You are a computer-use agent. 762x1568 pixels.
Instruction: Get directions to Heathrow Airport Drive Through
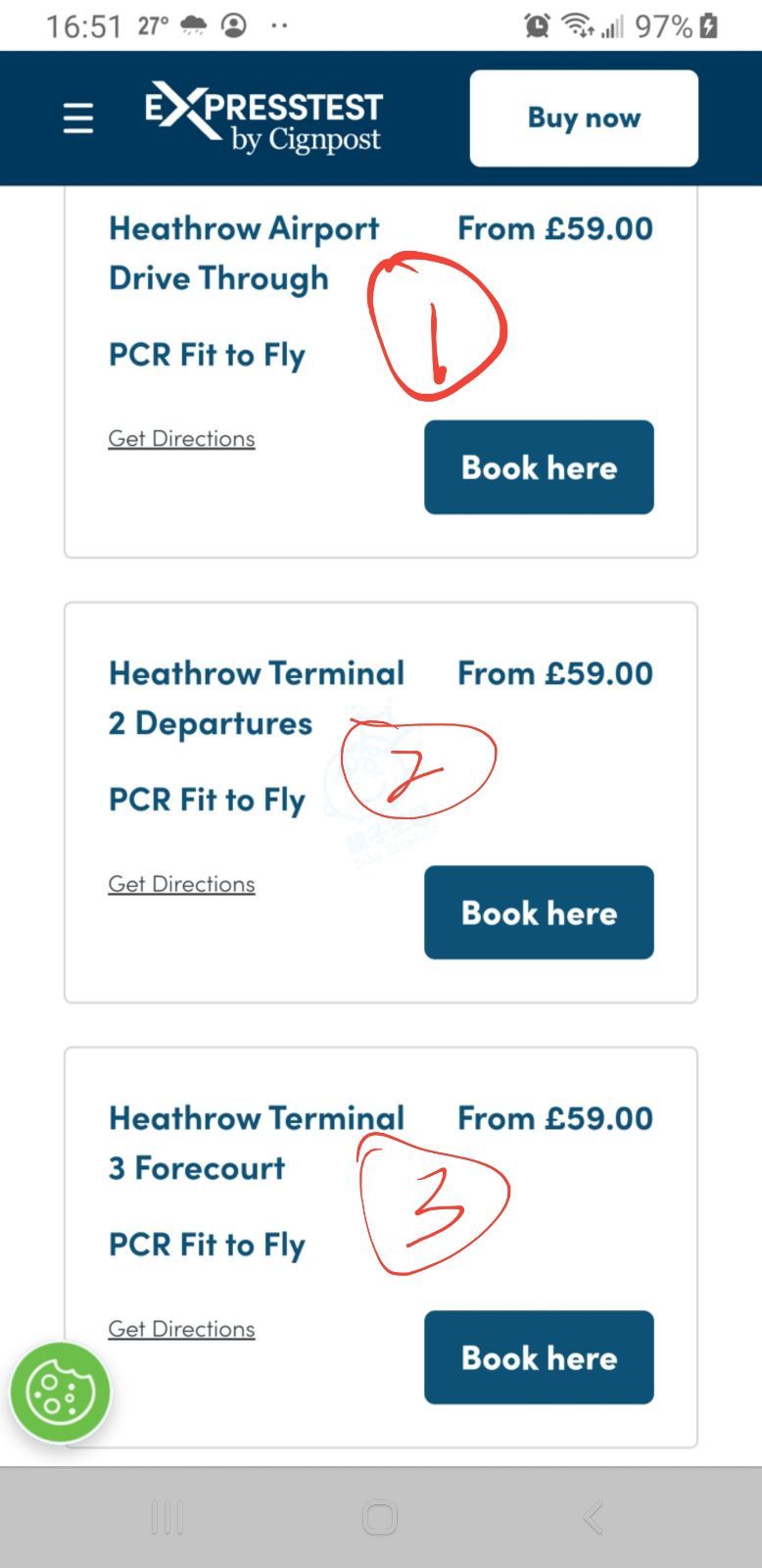[x=181, y=438]
